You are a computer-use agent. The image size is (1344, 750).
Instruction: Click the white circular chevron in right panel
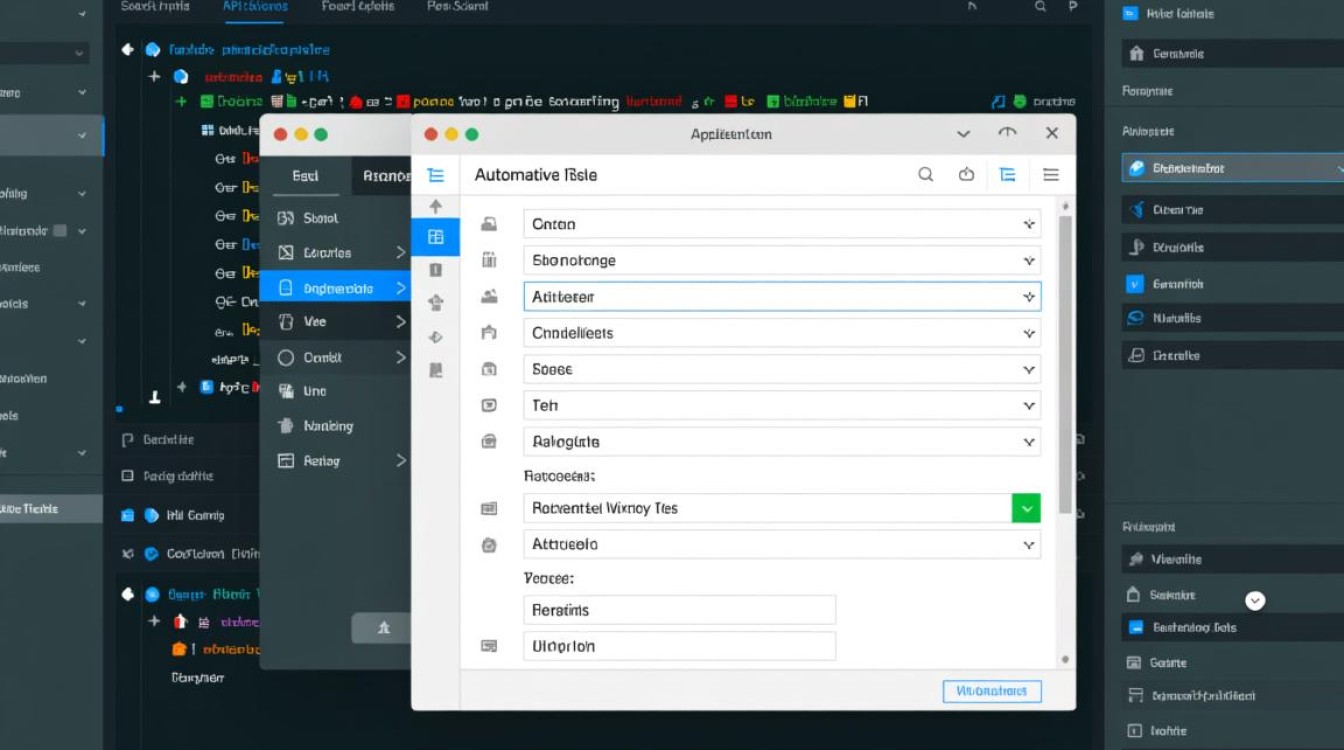point(1255,600)
